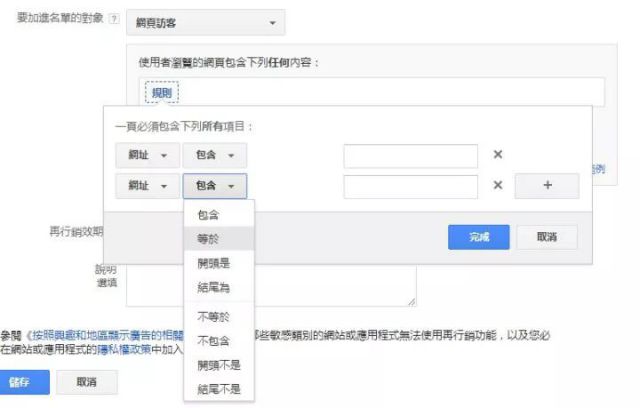Click the blue 完成 button
Viewport: 640px width, 408px height.
pos(479,237)
